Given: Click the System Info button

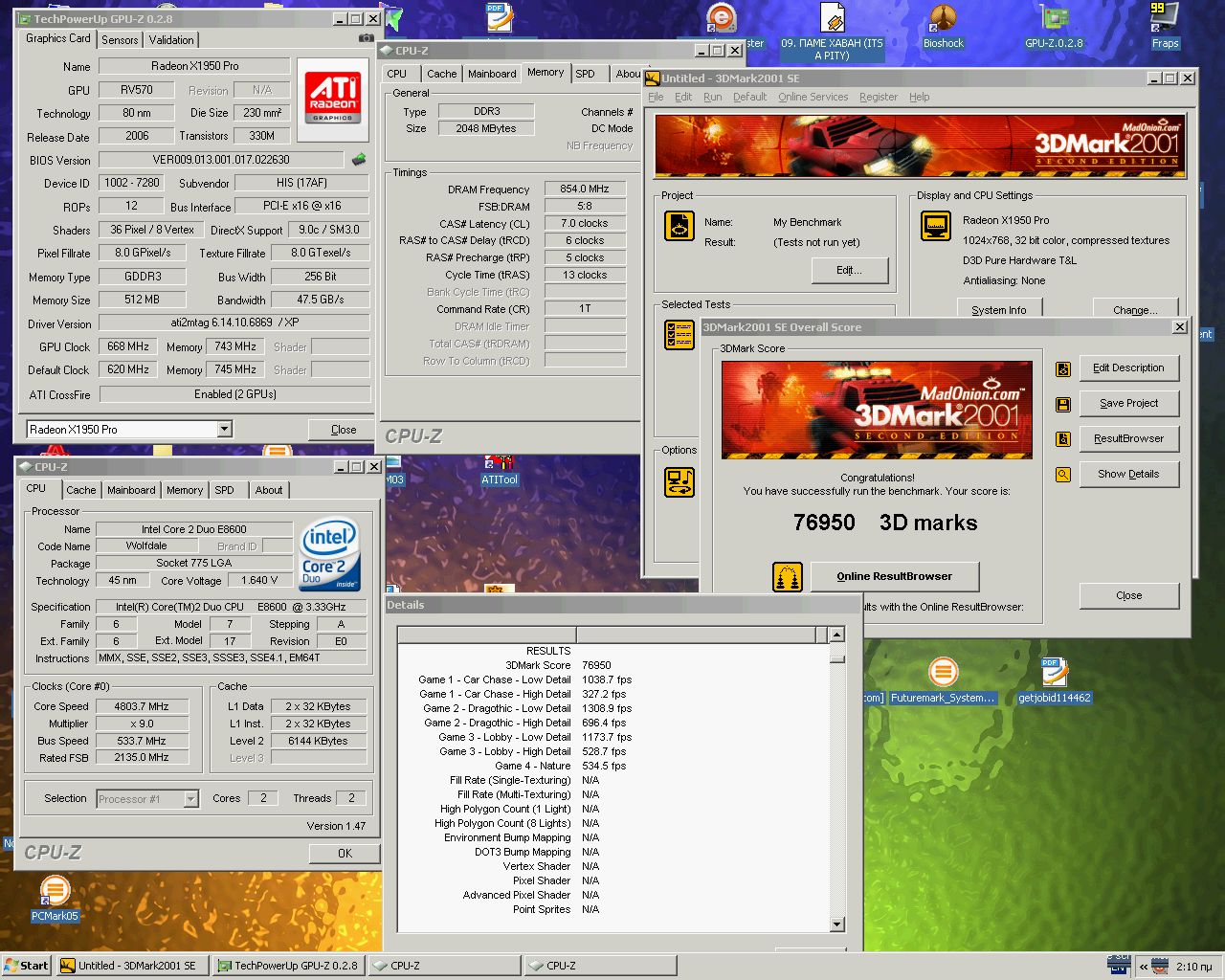Looking at the screenshot, I should tap(999, 308).
